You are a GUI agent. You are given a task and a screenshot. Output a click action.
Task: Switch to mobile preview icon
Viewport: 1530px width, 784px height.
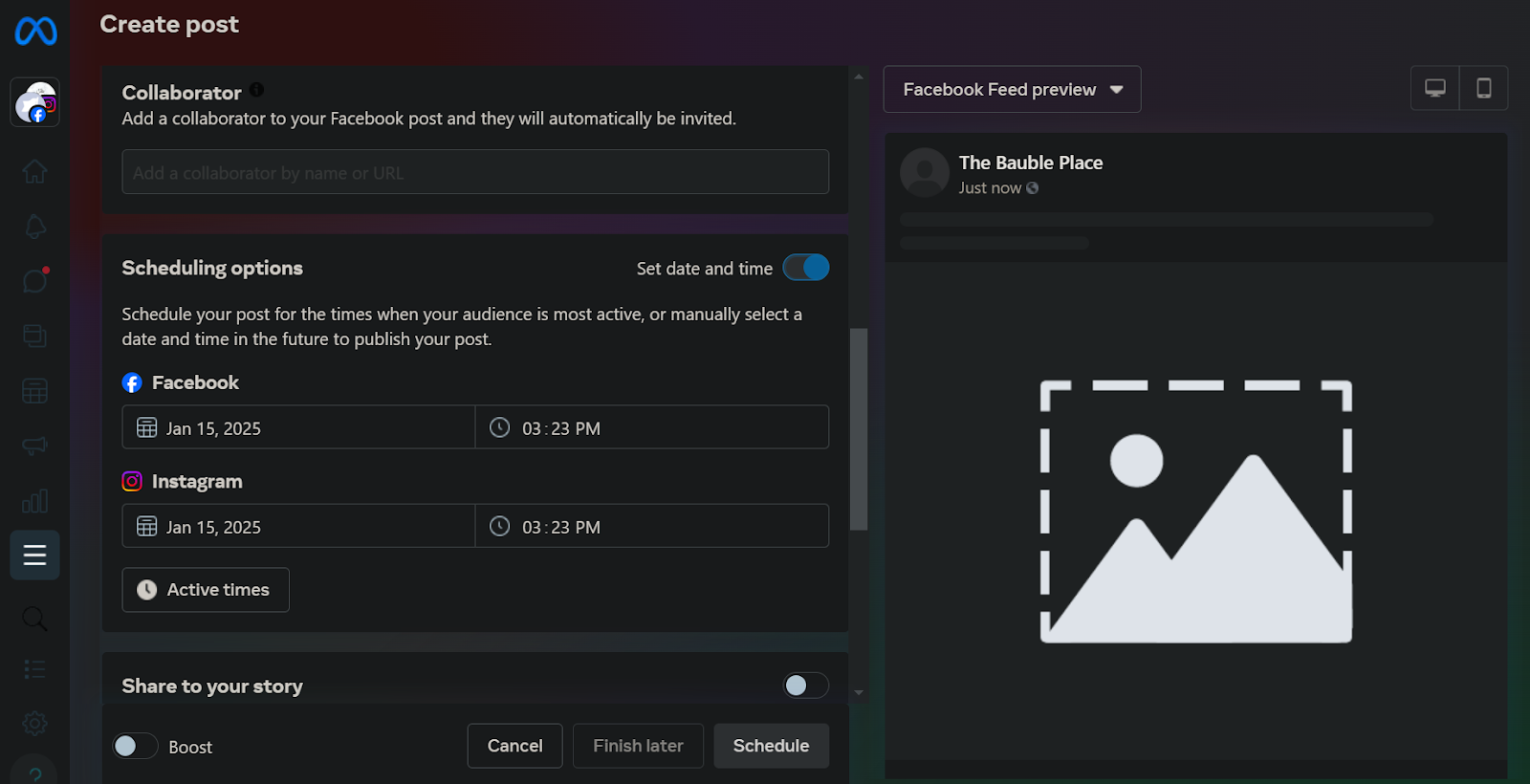pos(1484,89)
